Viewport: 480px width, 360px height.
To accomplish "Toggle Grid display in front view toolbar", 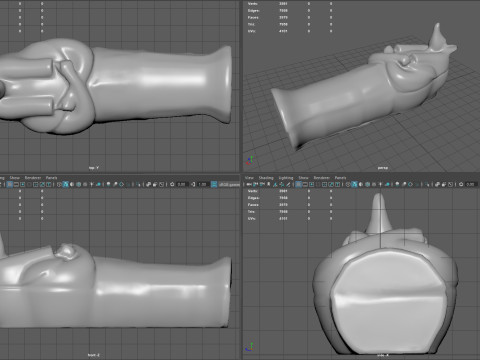I will (x=10, y=184).
